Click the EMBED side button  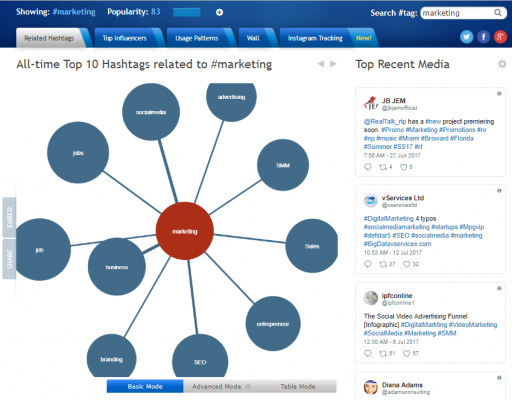tap(9, 217)
